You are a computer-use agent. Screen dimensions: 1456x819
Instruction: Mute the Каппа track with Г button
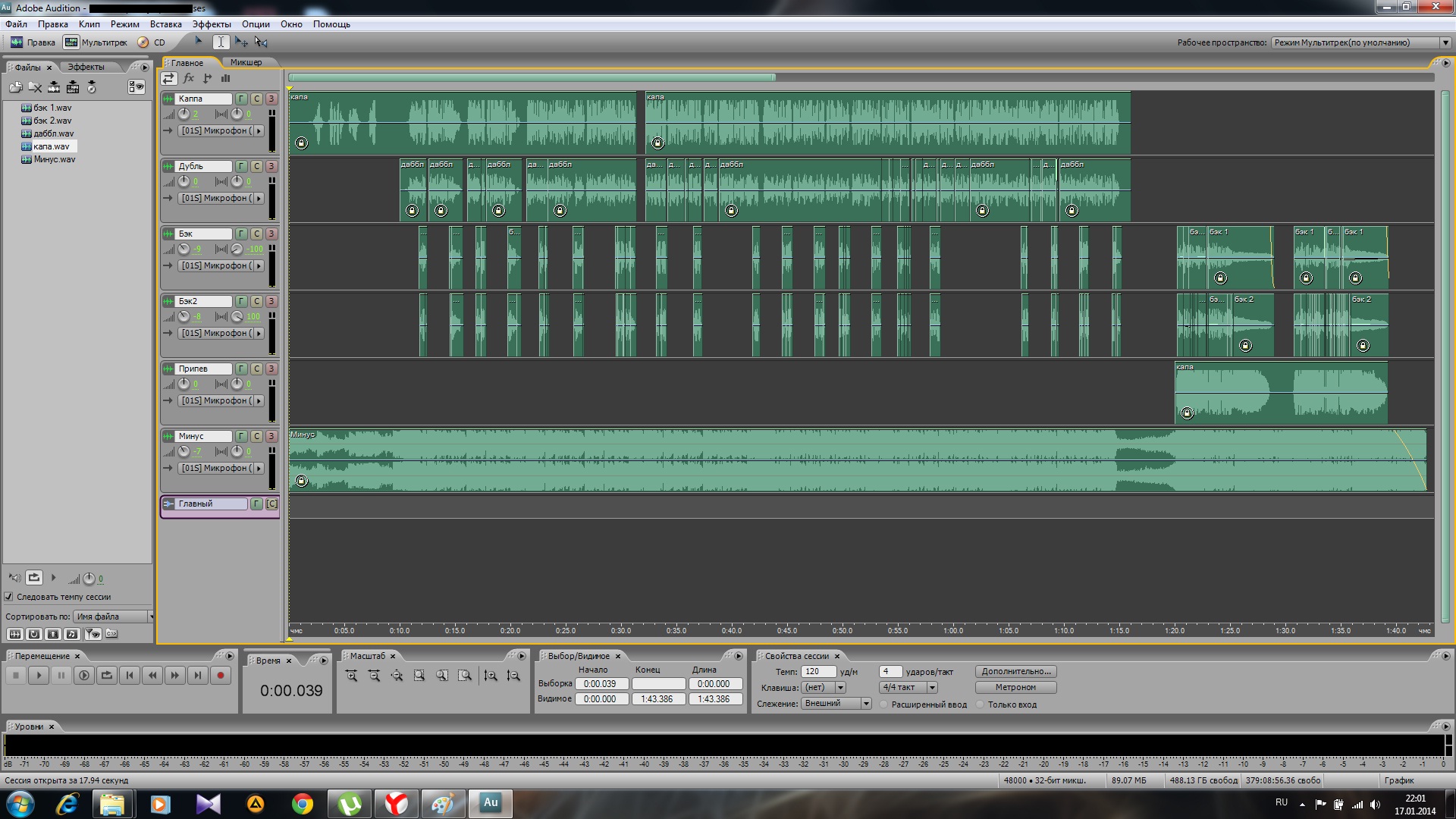click(x=241, y=99)
